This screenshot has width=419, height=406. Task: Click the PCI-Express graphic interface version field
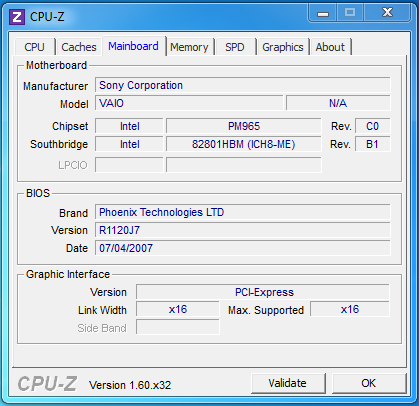[x=263, y=292]
